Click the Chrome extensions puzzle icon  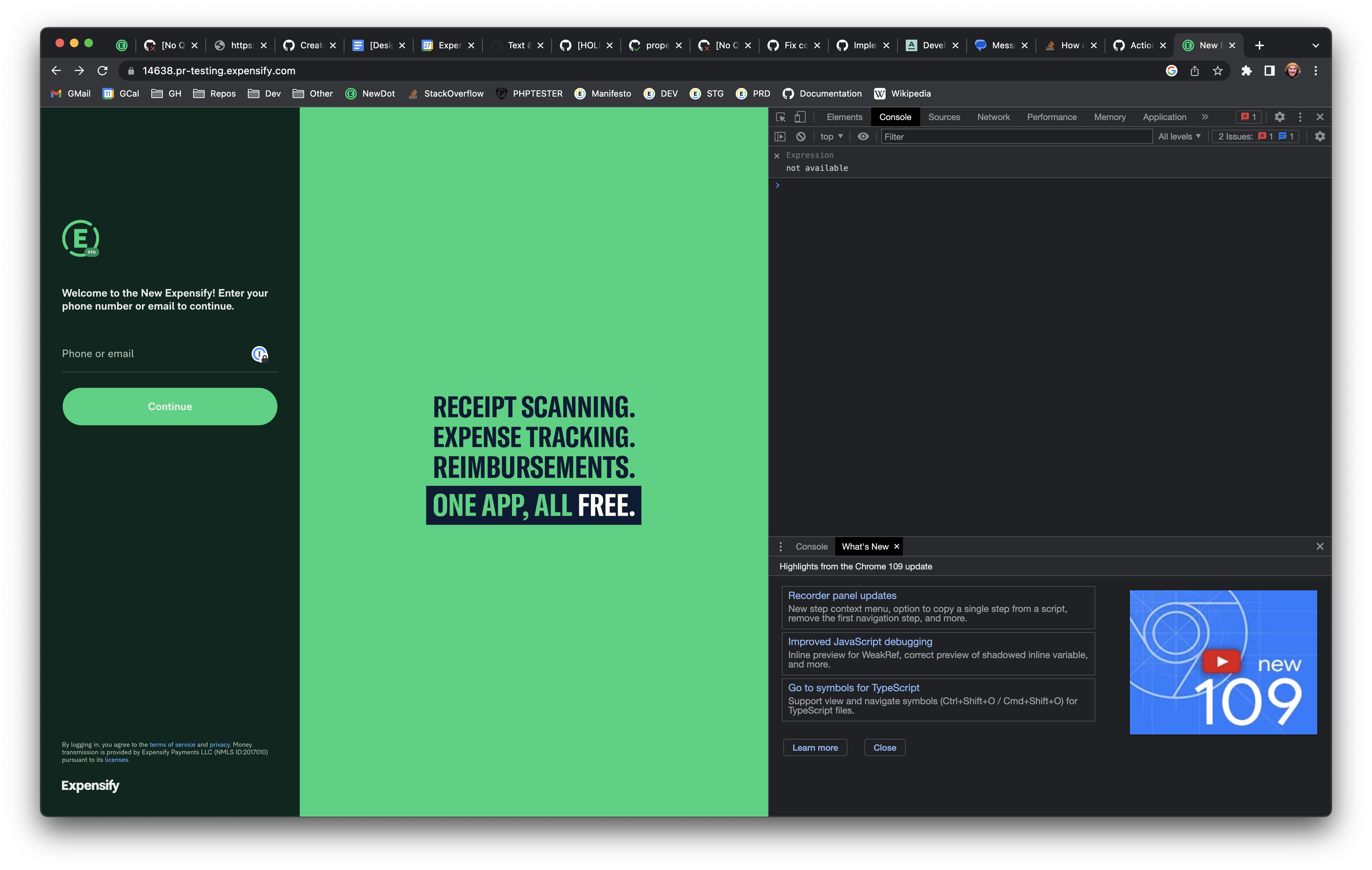coord(1246,71)
